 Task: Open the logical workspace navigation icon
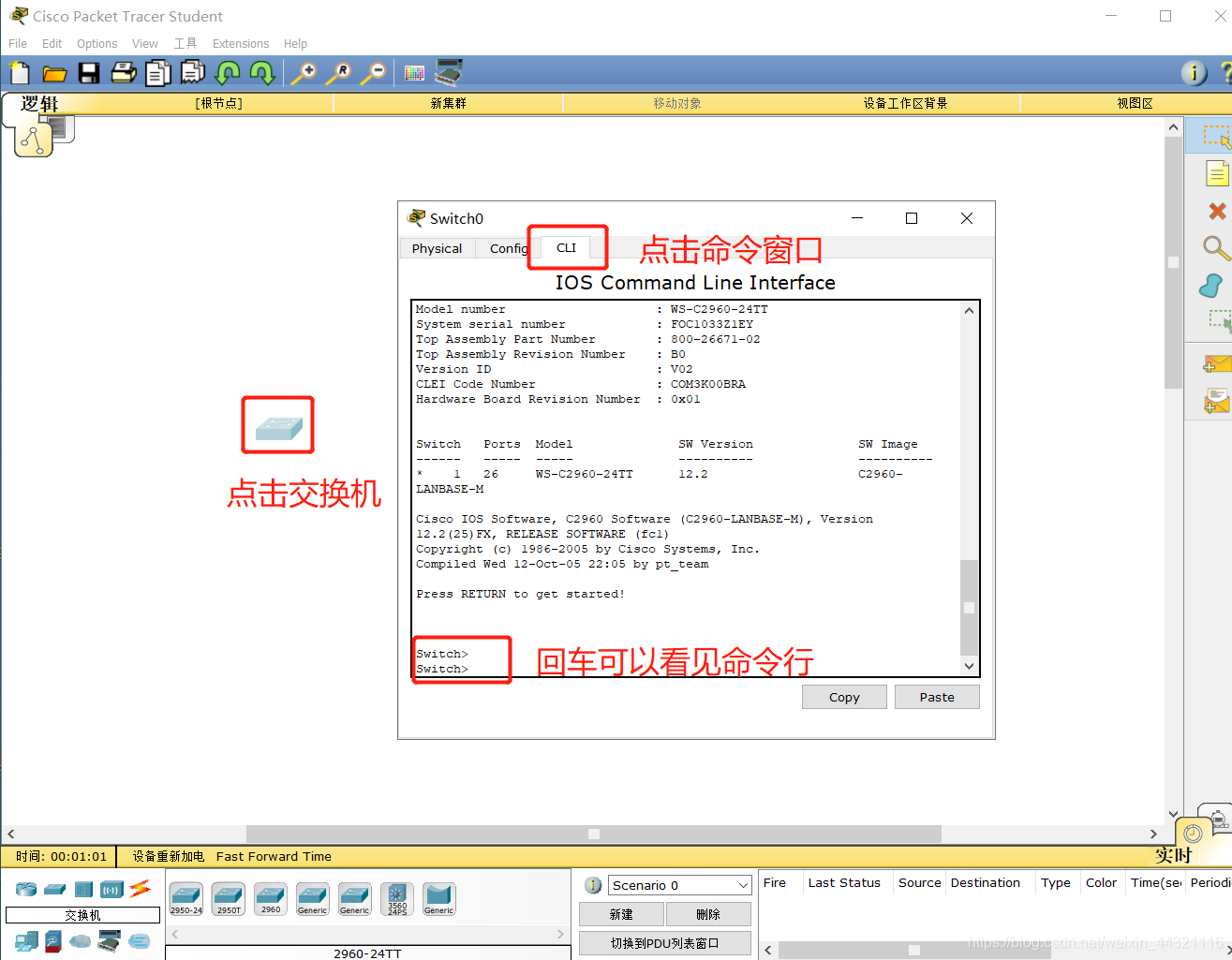click(34, 140)
